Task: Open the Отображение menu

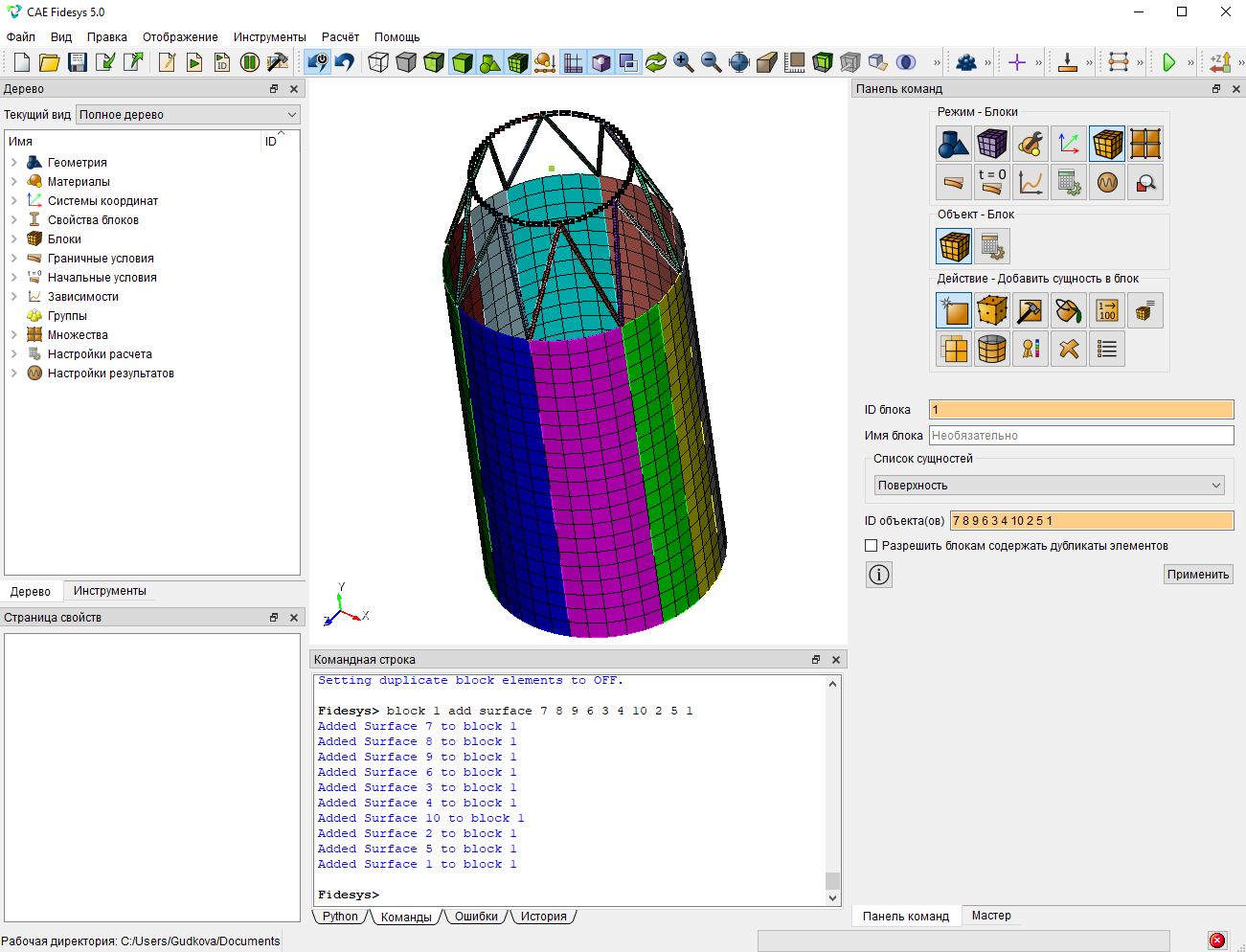Action: (180, 37)
